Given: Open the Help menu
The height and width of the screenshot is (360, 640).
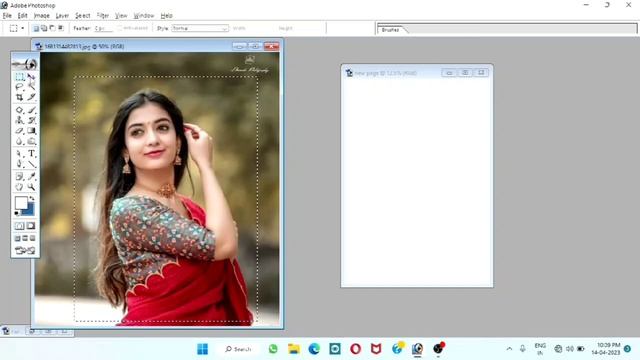Looking at the screenshot, I should (167, 16).
